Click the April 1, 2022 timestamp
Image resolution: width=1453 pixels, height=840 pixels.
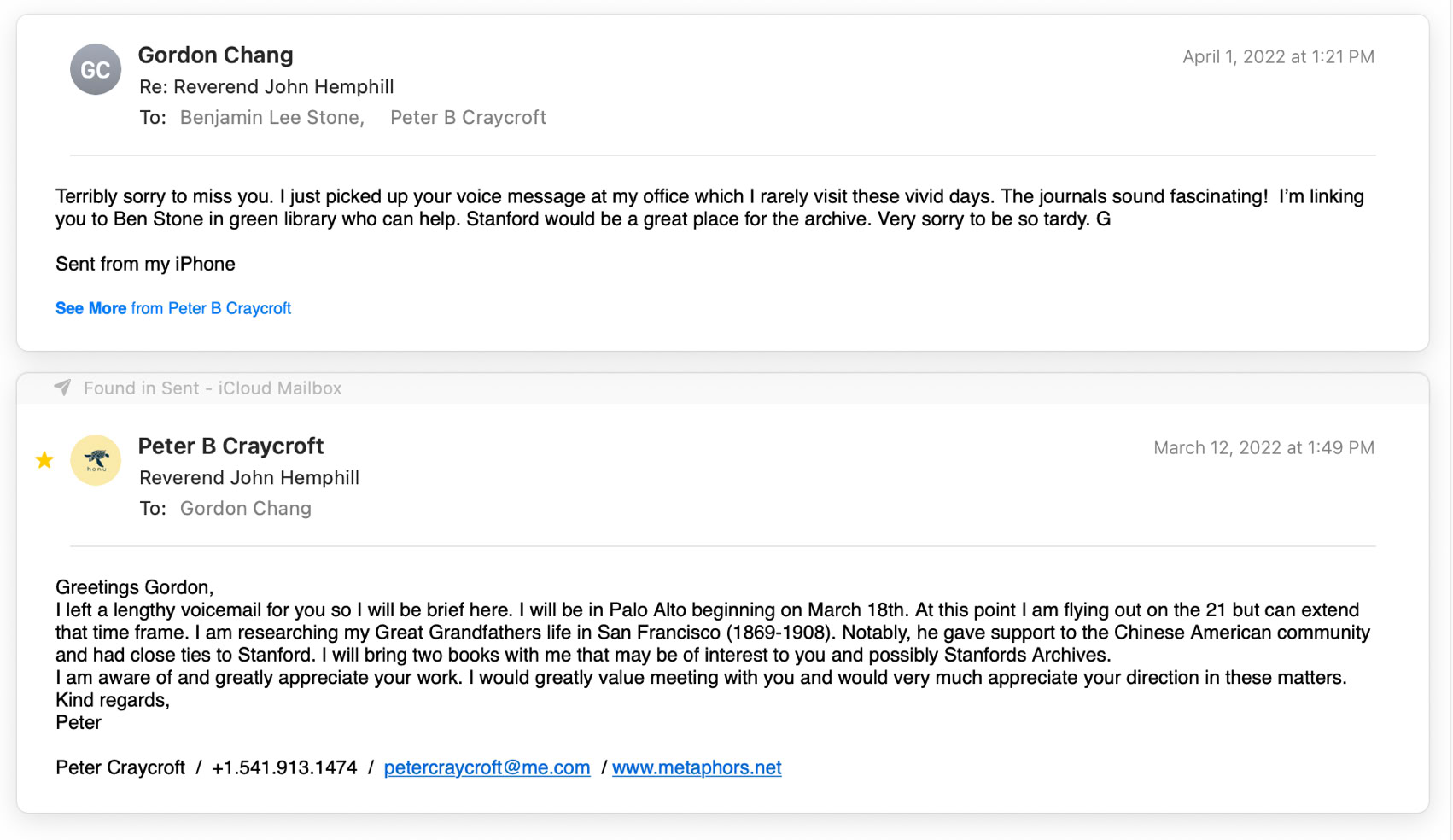1278,57
